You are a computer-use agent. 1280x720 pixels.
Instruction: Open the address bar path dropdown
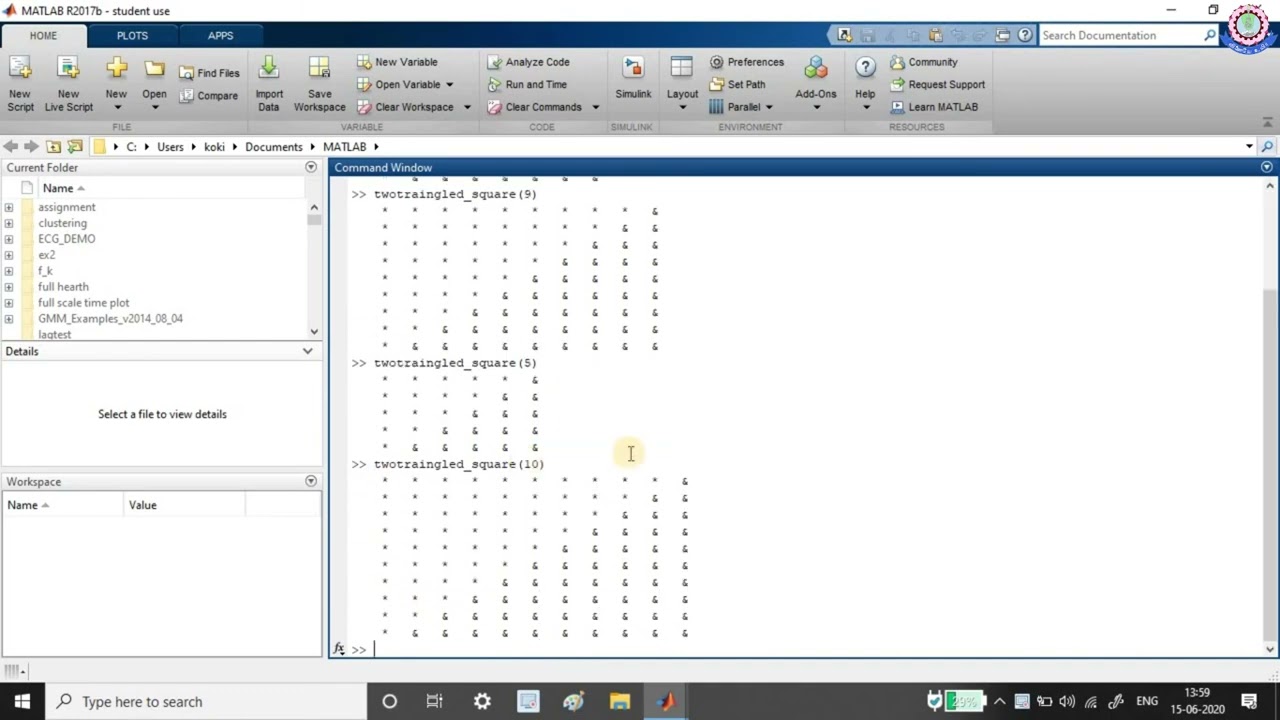[1249, 147]
